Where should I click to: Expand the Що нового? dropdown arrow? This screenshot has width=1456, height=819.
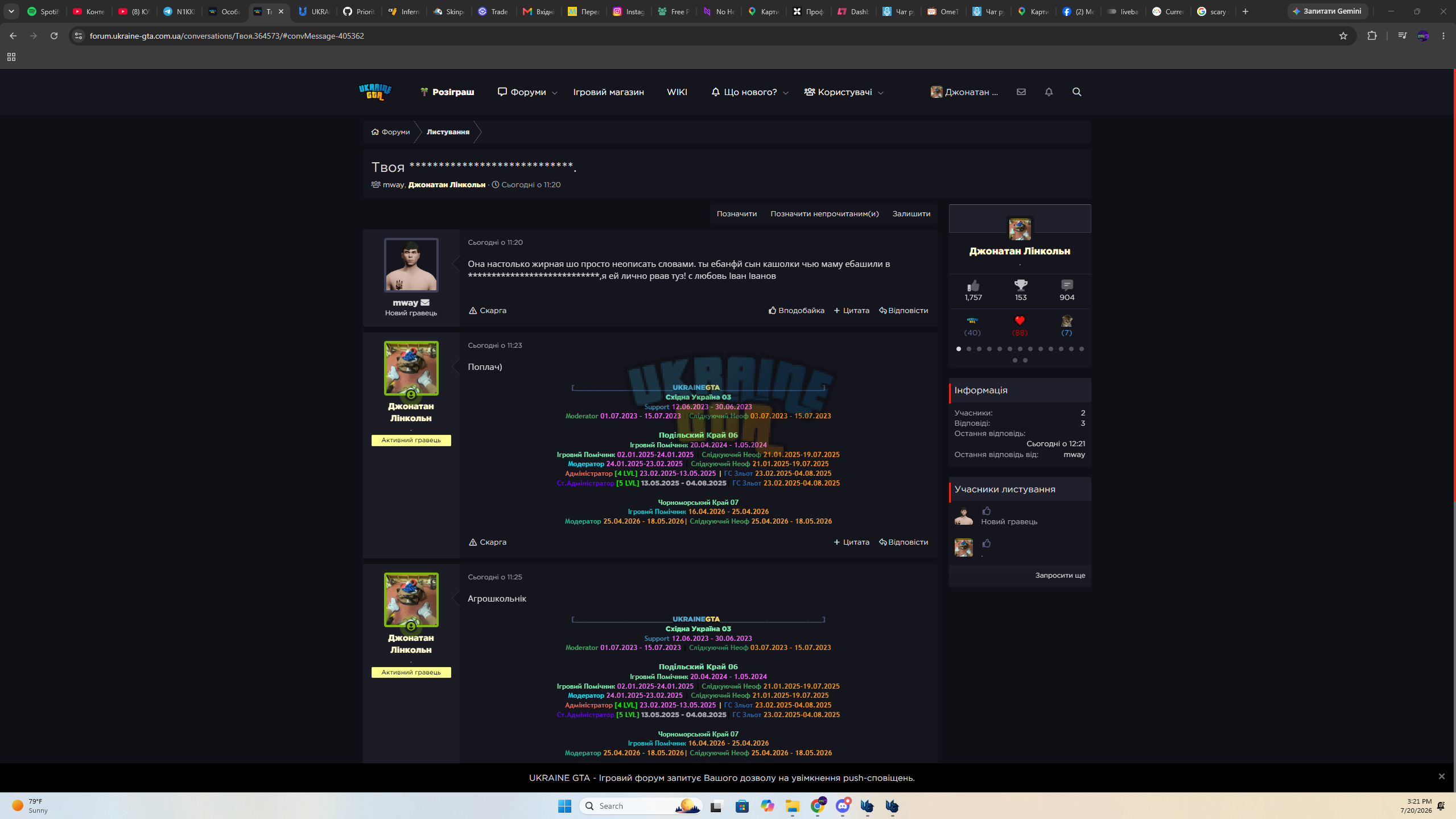click(x=786, y=93)
